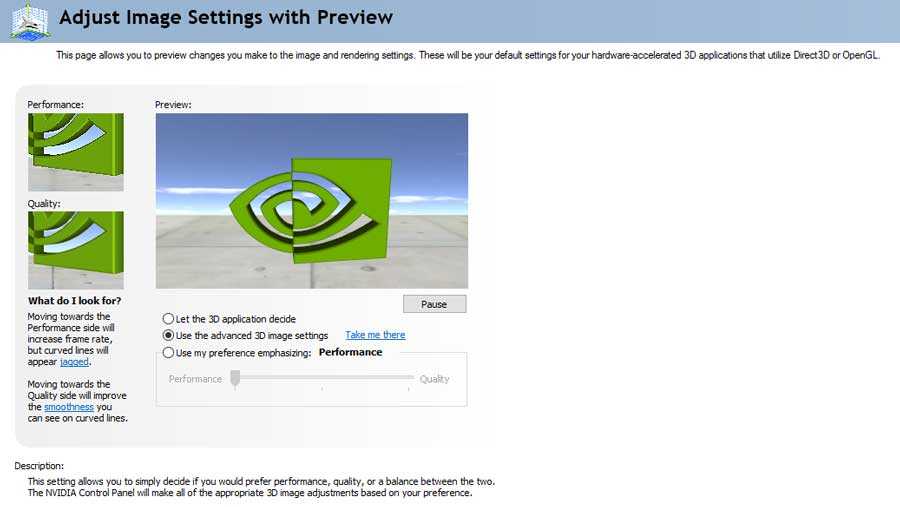Click the 3D settings icon beside the title
Viewport: 900px width, 507px height.
30,21
